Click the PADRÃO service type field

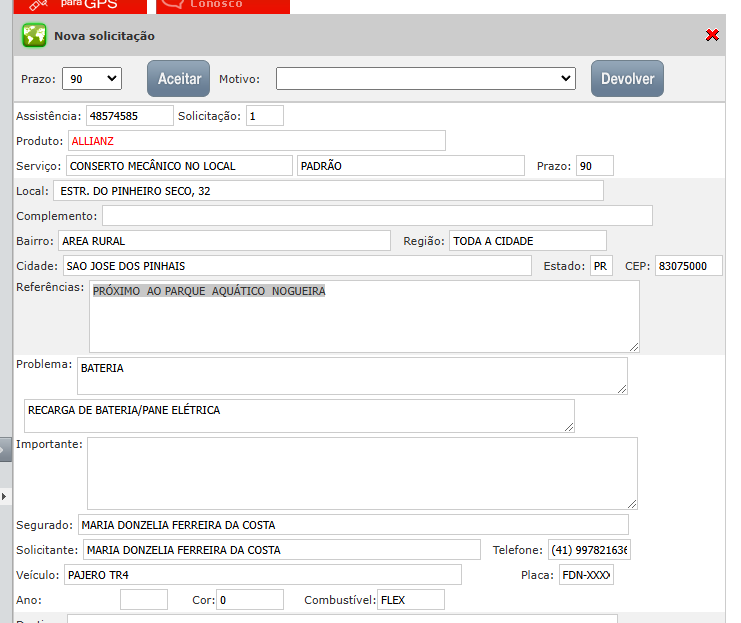click(411, 166)
